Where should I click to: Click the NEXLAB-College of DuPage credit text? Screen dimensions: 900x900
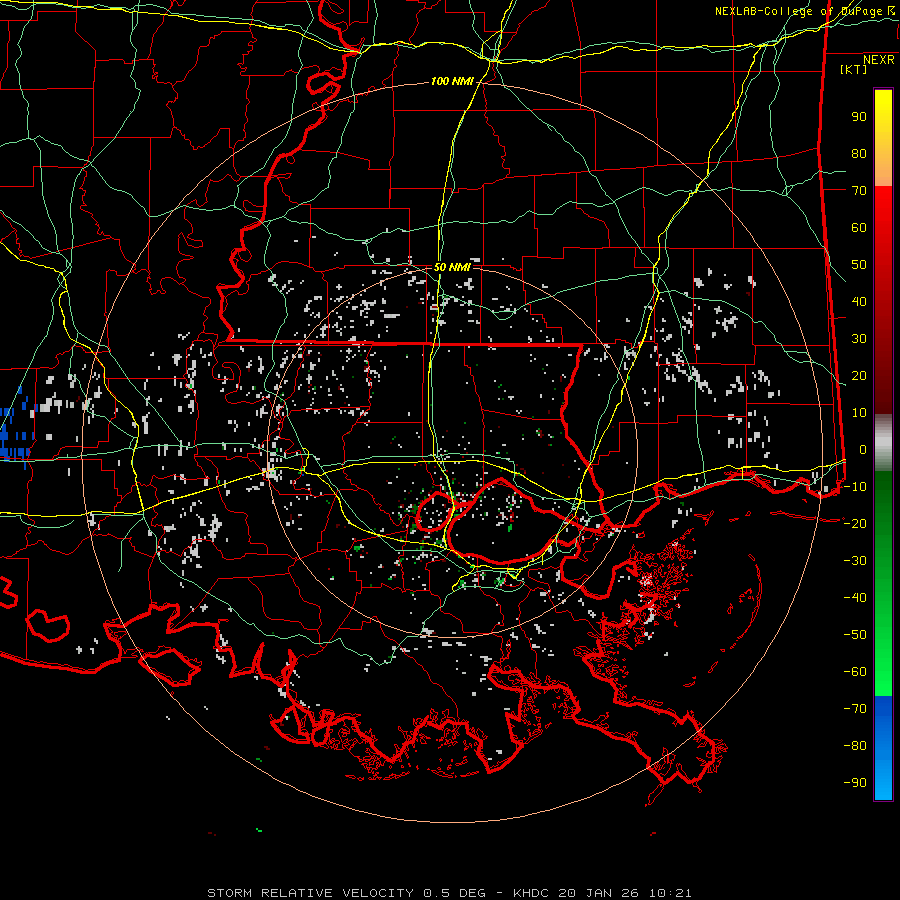tap(798, 11)
